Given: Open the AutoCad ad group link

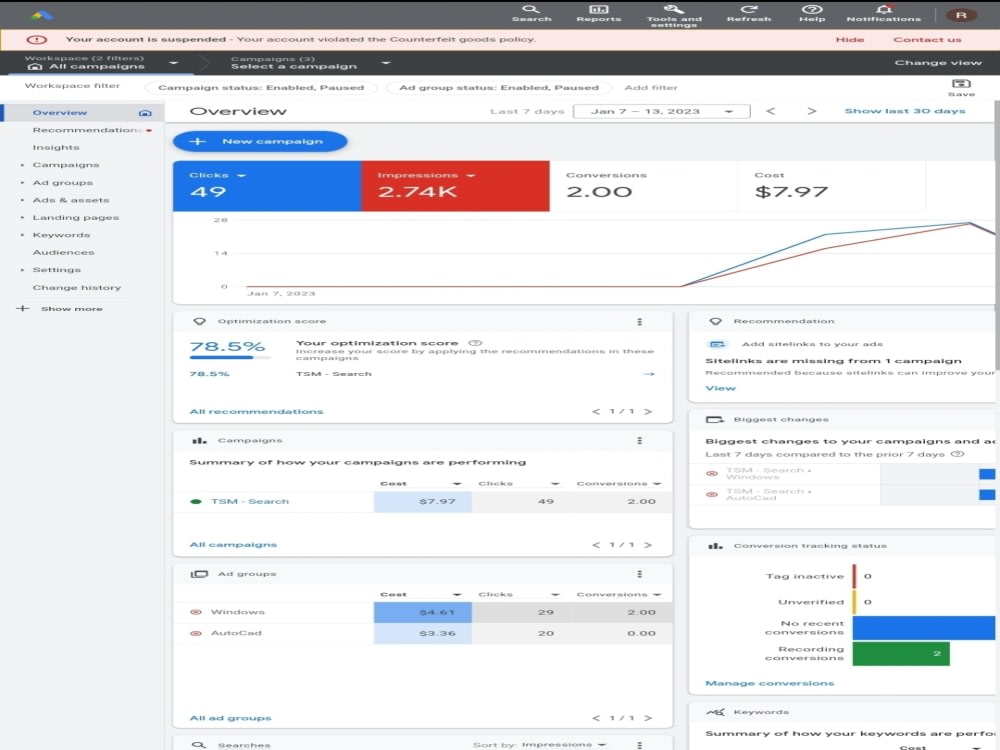Looking at the screenshot, I should pyautogui.click(x=236, y=633).
